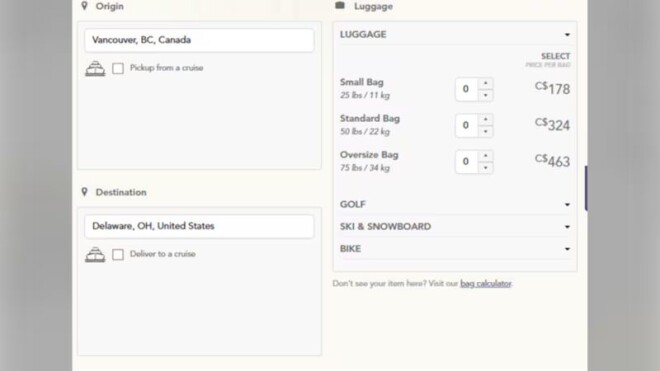Click the suitcase icon beside Luggage heading
The image size is (660, 371).
pyautogui.click(x=340, y=5)
